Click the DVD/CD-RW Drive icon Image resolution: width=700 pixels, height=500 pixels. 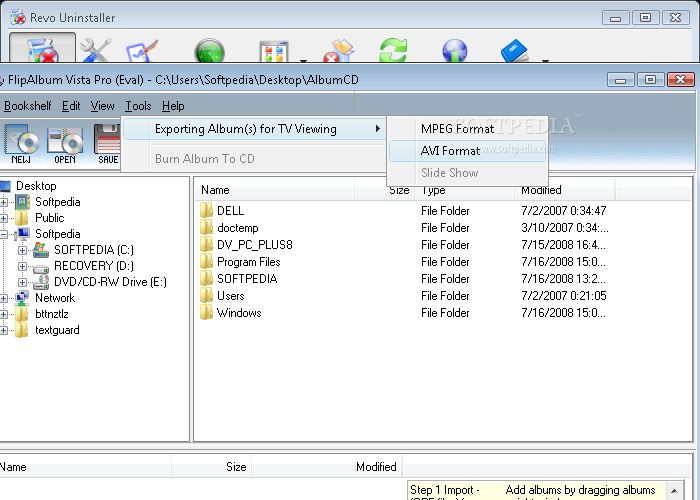click(x=41, y=282)
